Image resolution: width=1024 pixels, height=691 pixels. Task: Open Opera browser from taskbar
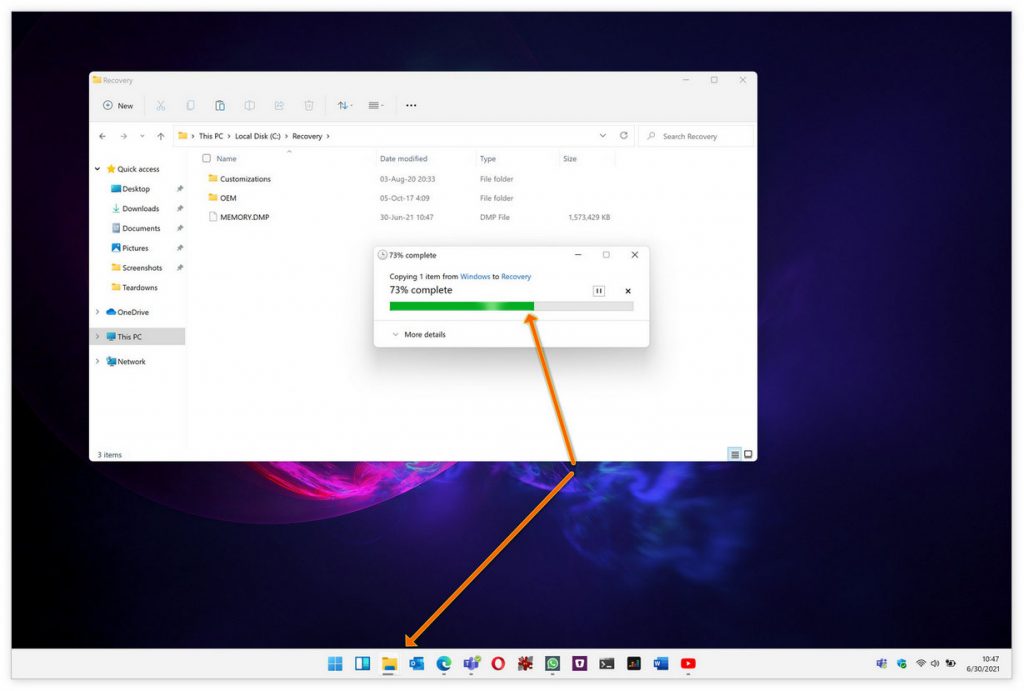click(x=498, y=664)
